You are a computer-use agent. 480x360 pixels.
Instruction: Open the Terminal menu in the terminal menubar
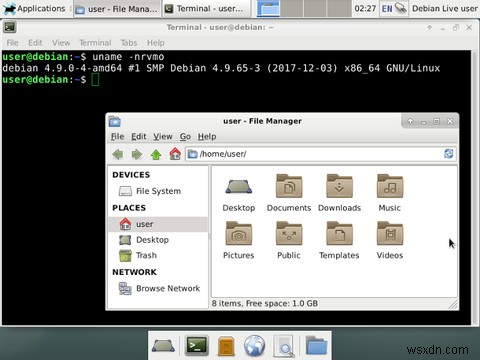click(x=95, y=43)
